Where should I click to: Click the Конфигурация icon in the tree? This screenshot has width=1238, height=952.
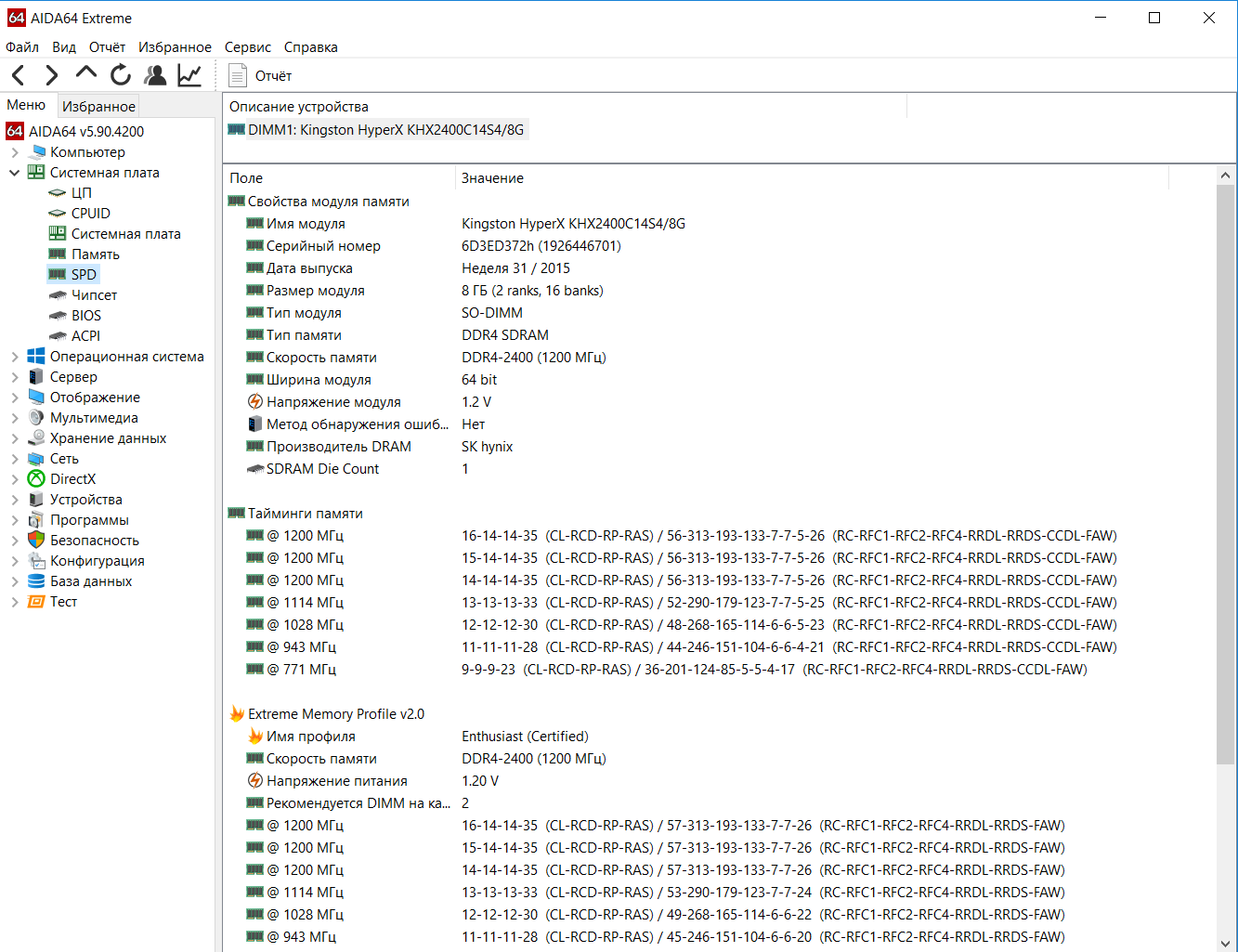click(x=36, y=561)
